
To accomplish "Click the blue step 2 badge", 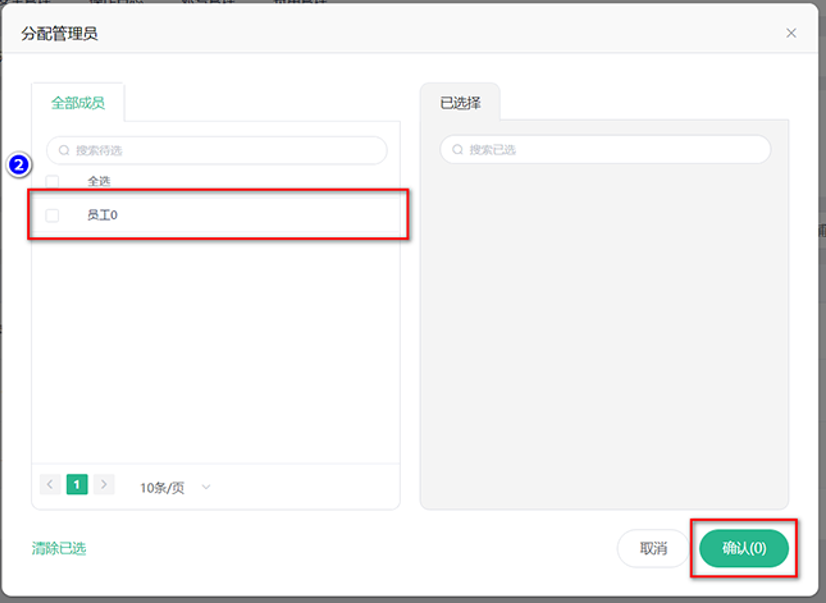I will click(20, 165).
